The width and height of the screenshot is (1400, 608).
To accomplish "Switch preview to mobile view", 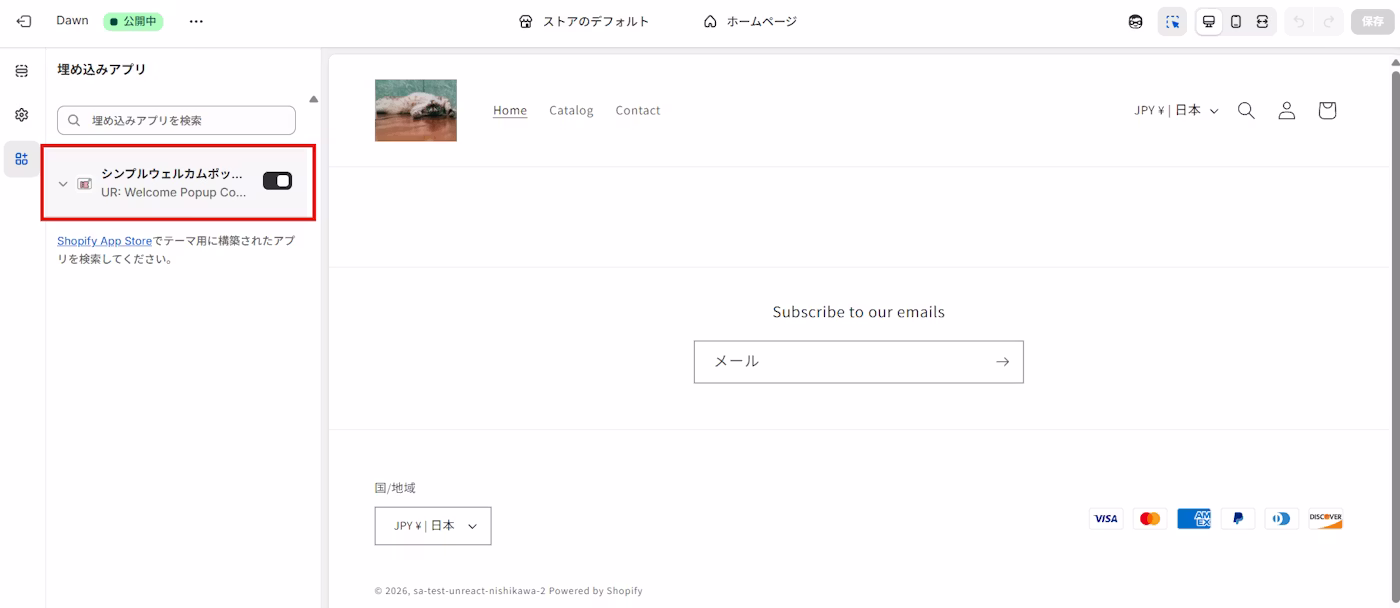I will pos(1235,20).
